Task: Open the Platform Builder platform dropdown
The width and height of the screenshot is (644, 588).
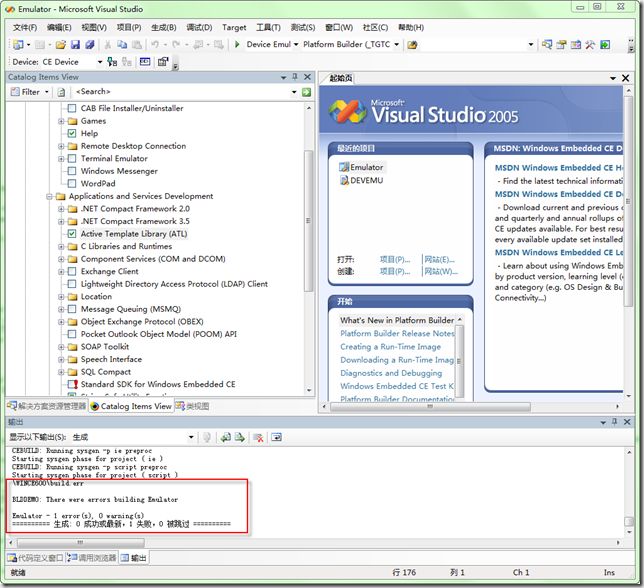Action: [x=396, y=44]
